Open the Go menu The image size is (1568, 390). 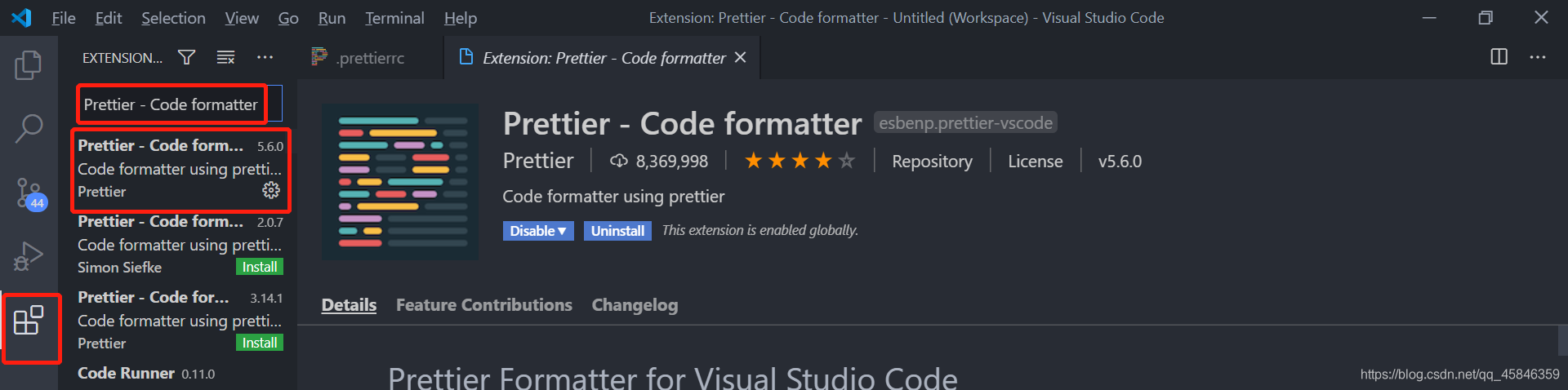[x=288, y=18]
